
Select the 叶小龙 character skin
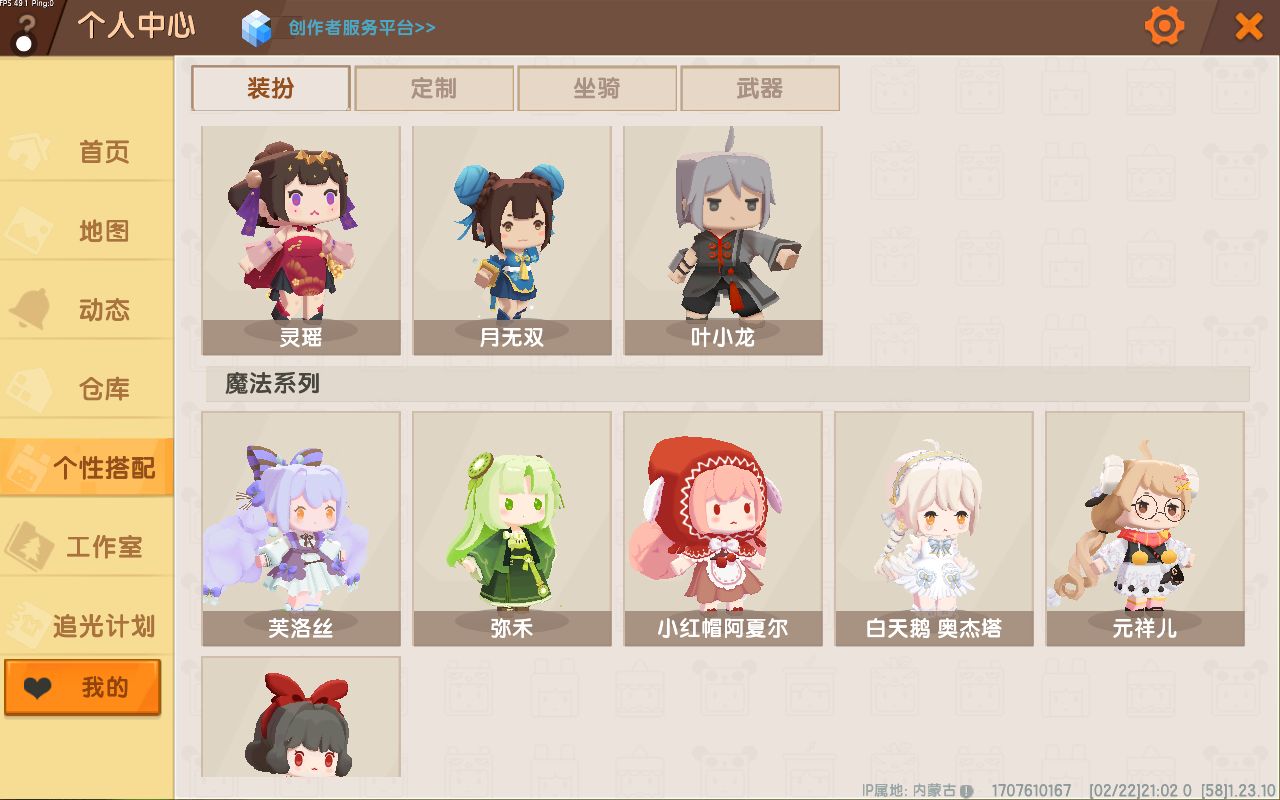tap(723, 240)
